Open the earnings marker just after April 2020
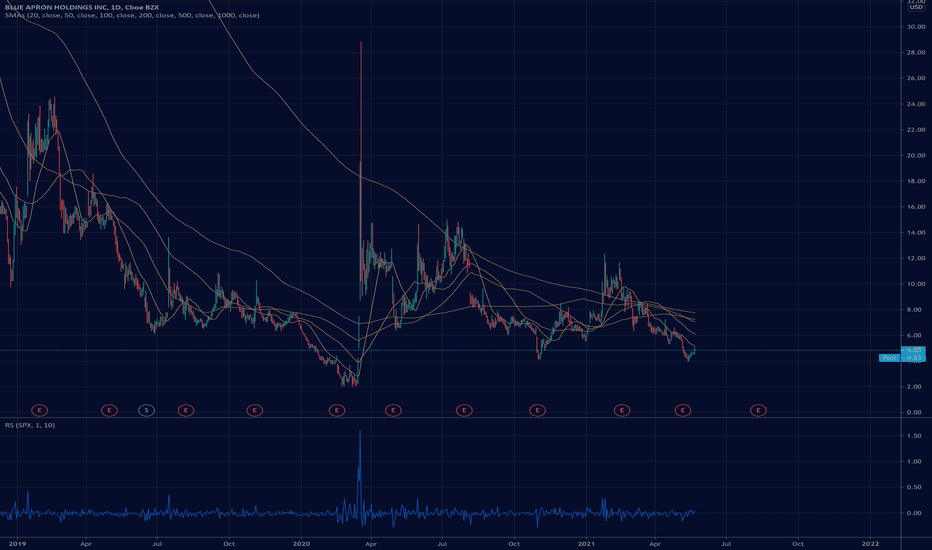932x550 pixels. [393, 410]
